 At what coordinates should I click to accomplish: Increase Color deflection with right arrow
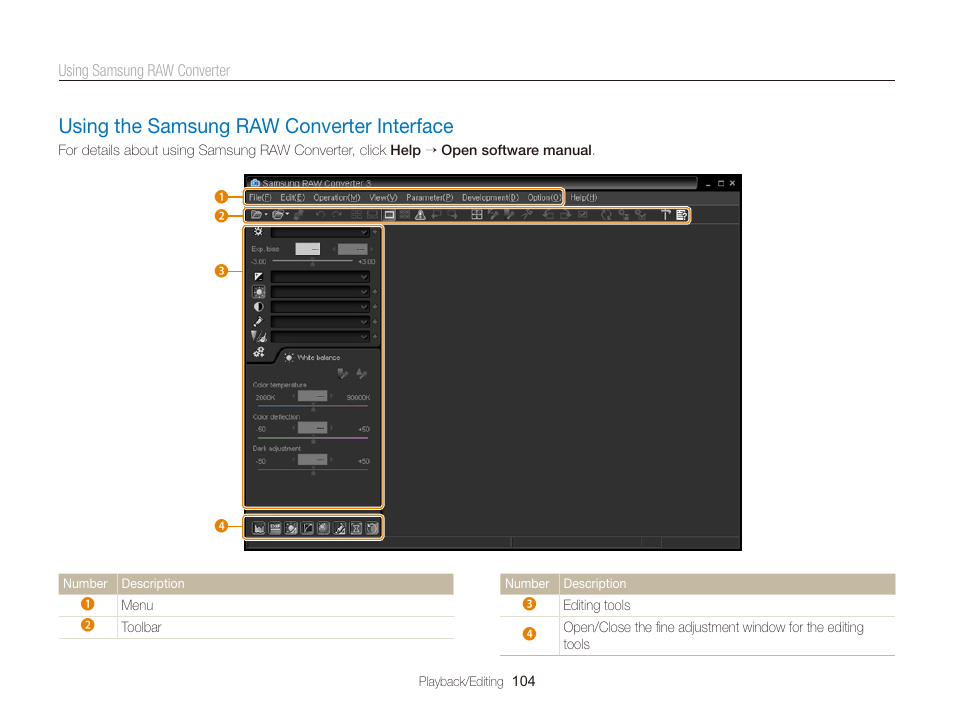[x=332, y=428]
